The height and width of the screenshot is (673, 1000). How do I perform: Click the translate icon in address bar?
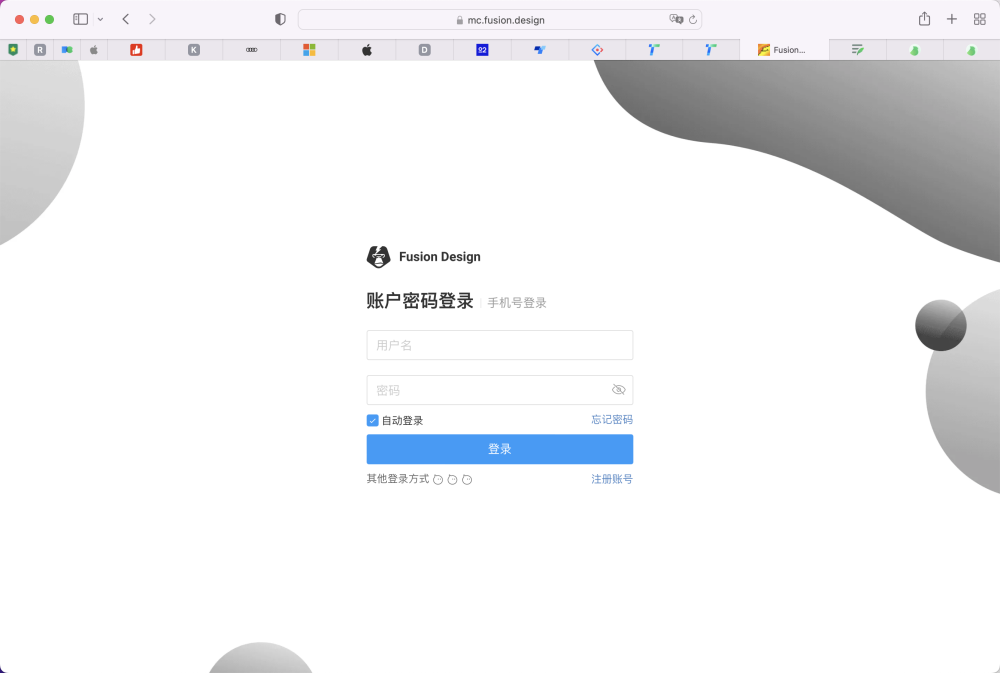tap(676, 19)
